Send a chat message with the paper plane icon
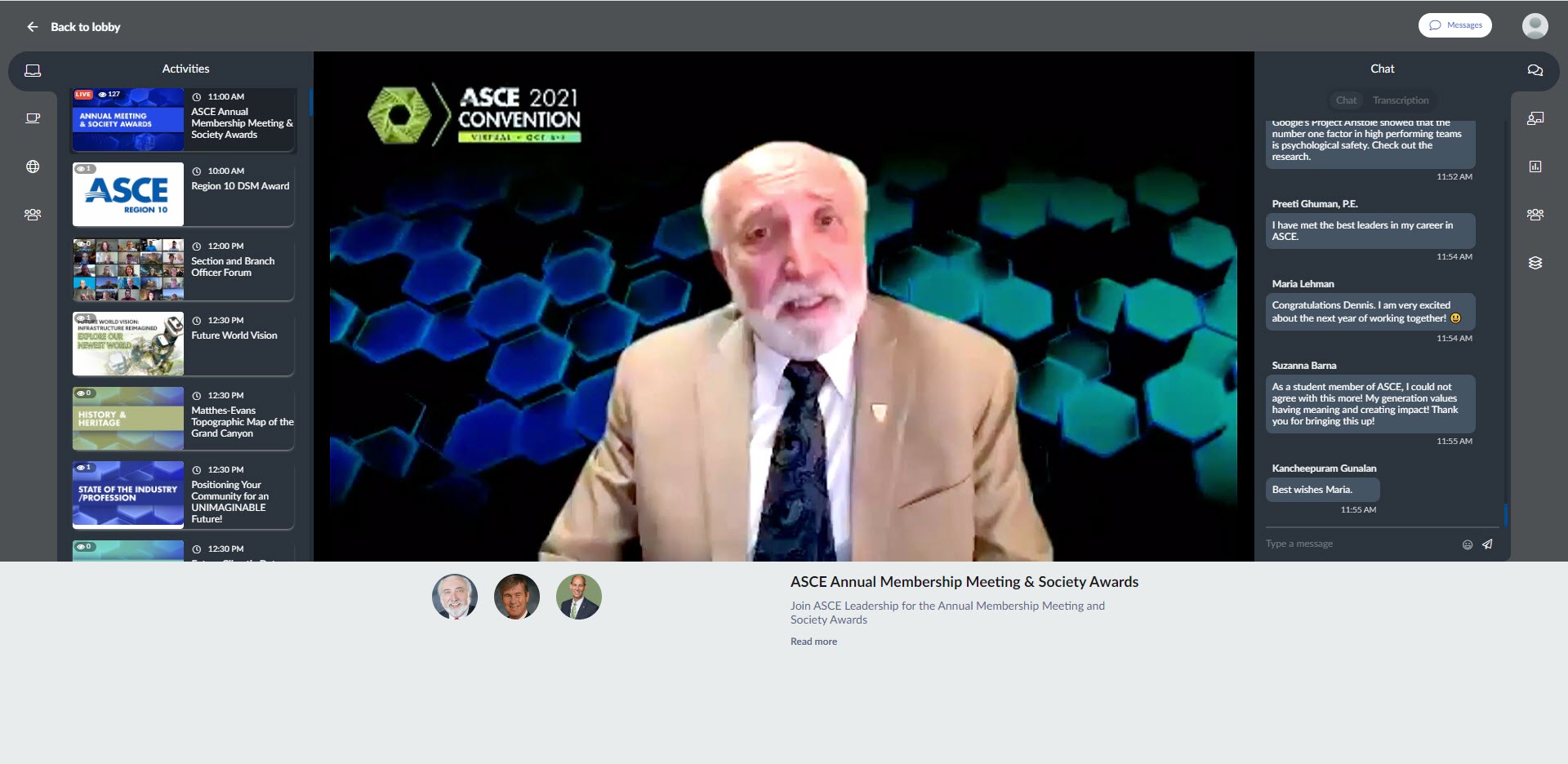Viewport: 1568px width, 764px height. pyautogui.click(x=1487, y=544)
